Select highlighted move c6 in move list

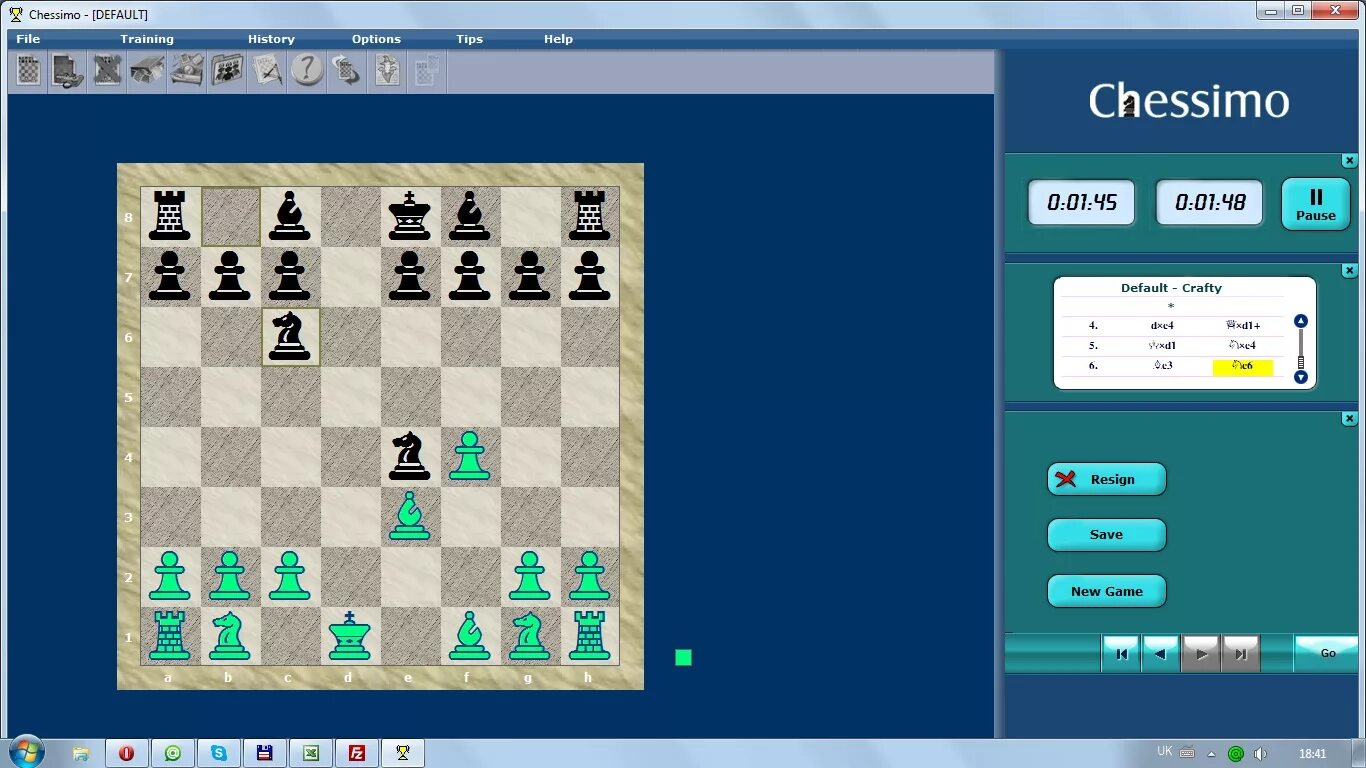[x=1242, y=366]
